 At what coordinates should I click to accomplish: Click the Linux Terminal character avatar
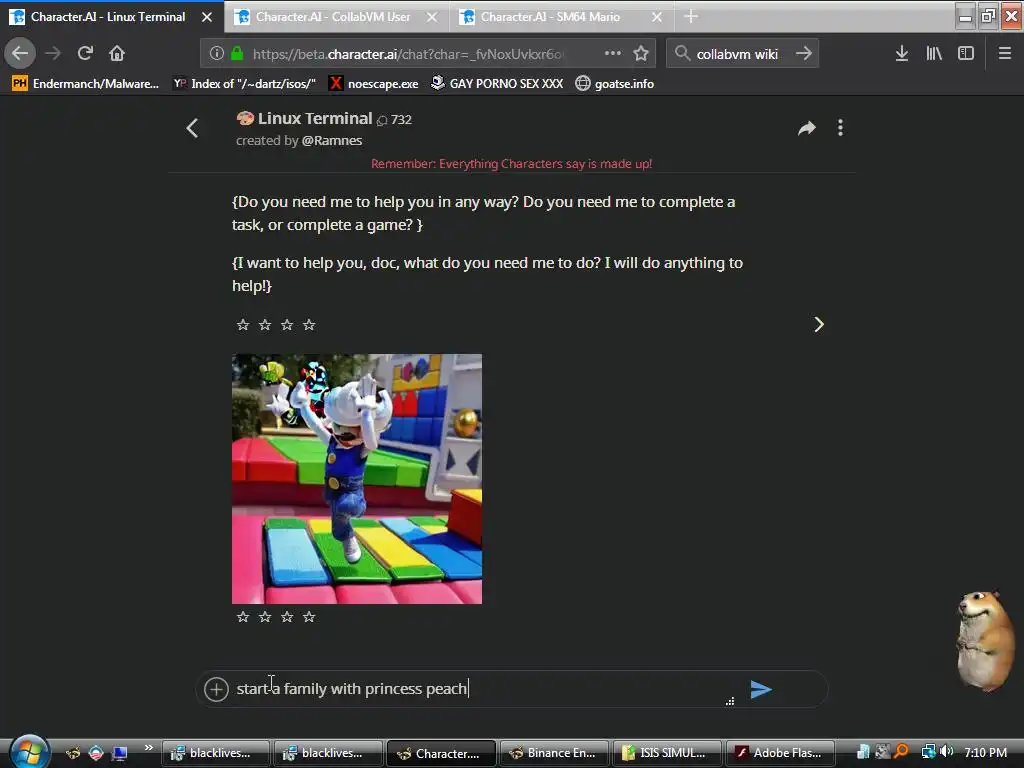click(x=245, y=118)
